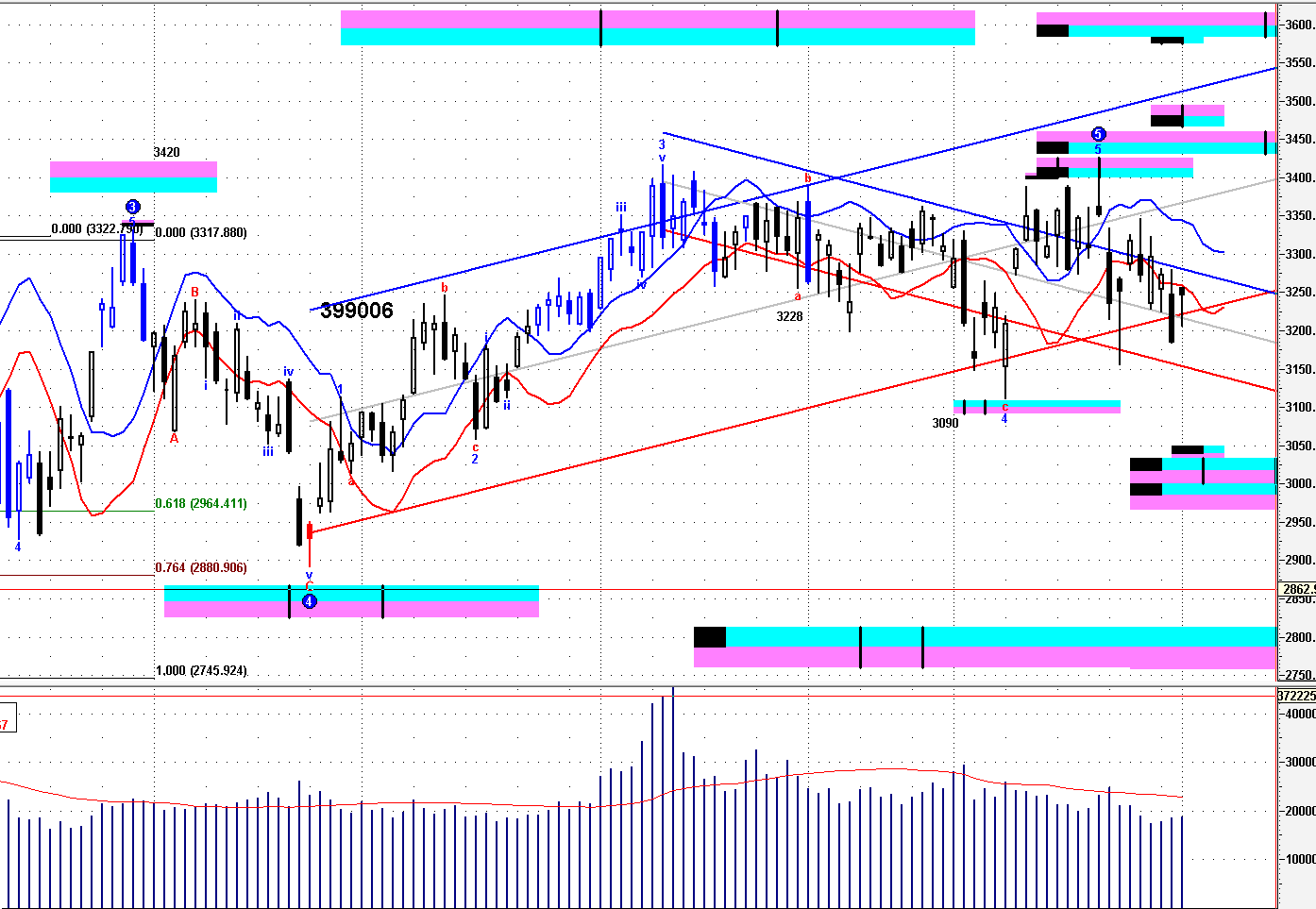Screen dimensions: 1316x909
Task: Click the 3450 price axis label
Action: (1300, 139)
